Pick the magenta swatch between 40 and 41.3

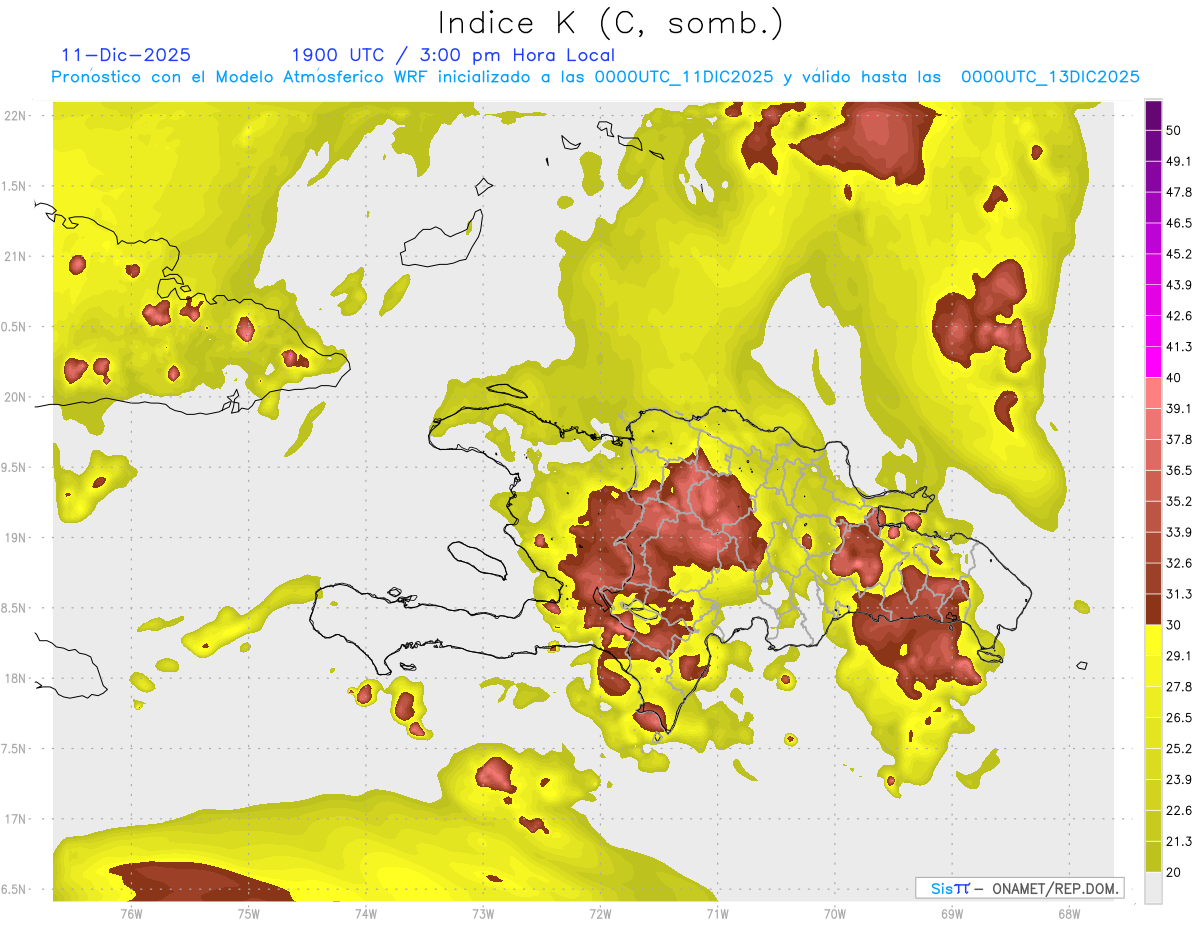click(x=1153, y=363)
